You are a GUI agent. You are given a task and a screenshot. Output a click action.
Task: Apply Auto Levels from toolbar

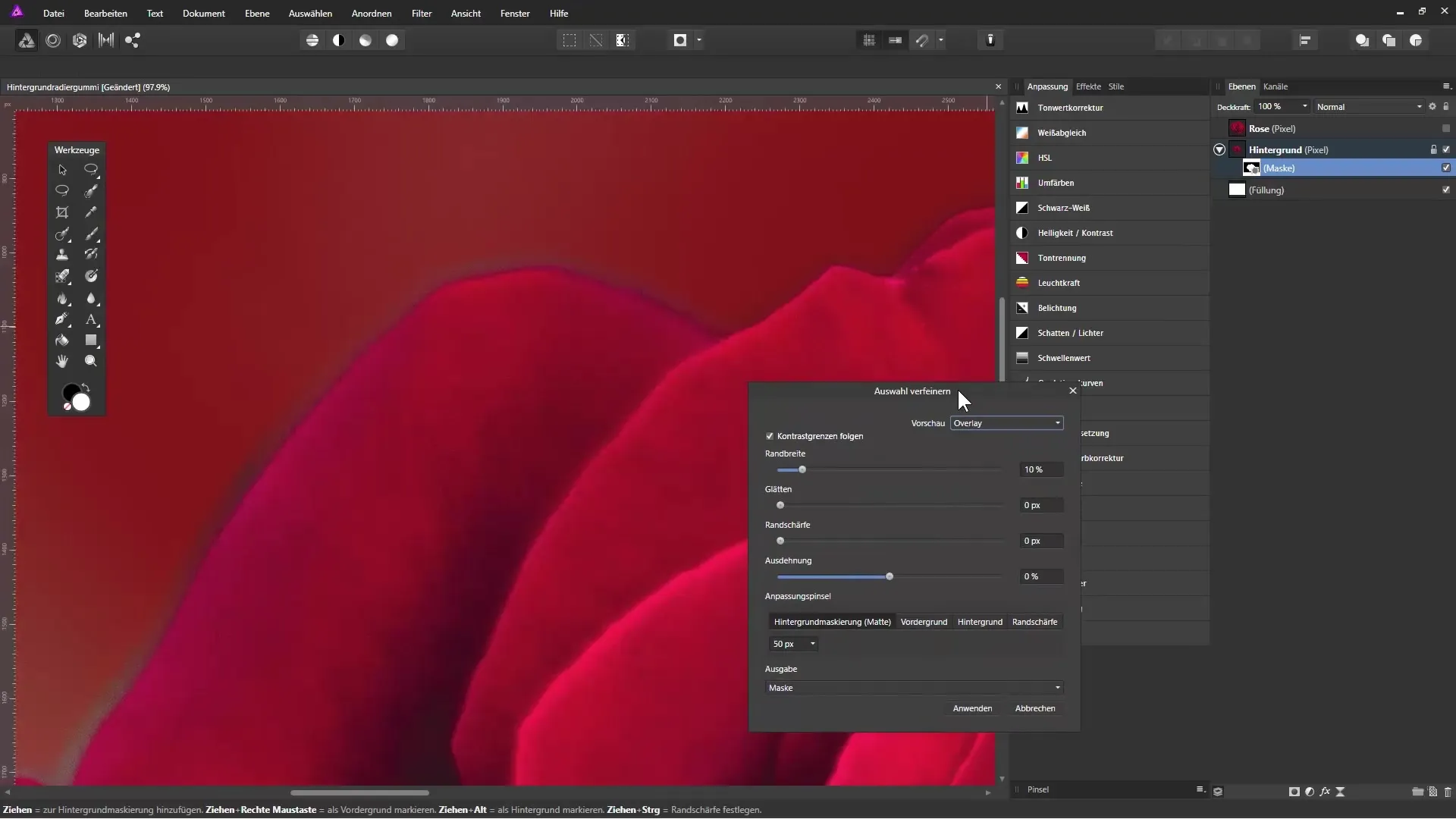point(312,40)
